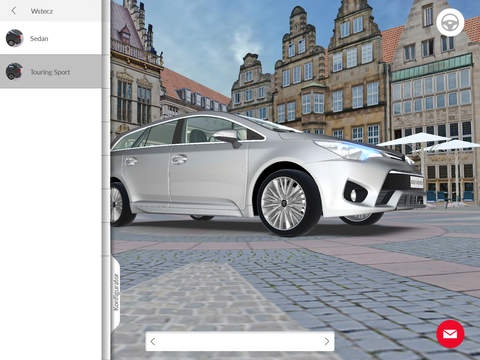The height and width of the screenshot is (360, 480).
Task: Tap the car's side mirror
Action: (x=227, y=137)
